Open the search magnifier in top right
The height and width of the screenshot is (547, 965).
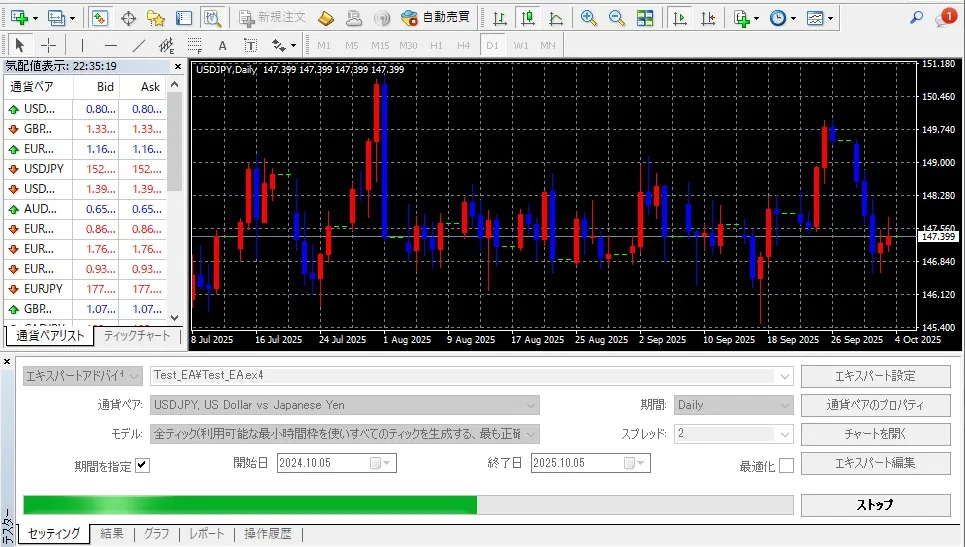[x=916, y=18]
